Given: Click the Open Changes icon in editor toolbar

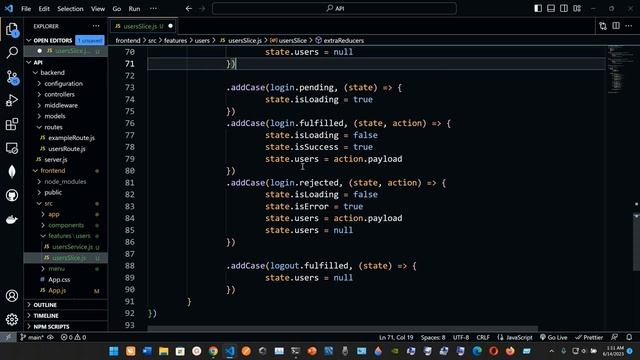Looking at the screenshot, I should (603, 26).
